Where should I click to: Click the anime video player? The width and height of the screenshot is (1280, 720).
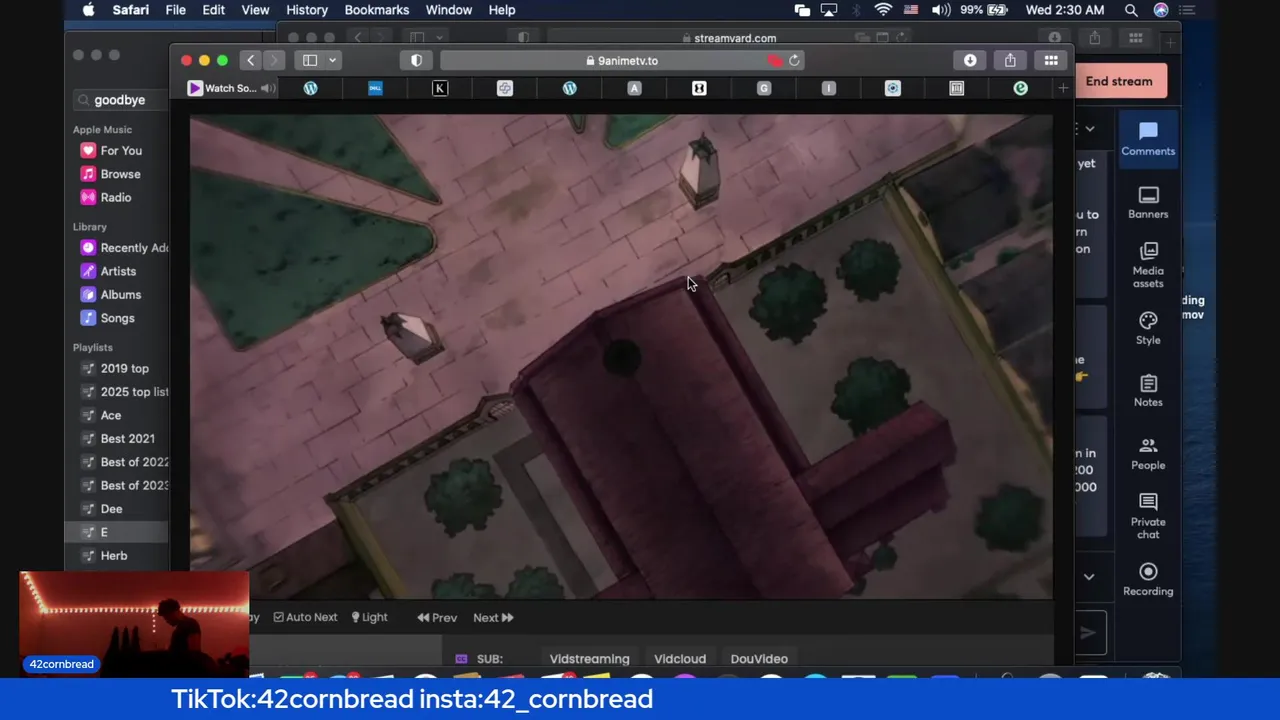coord(621,357)
